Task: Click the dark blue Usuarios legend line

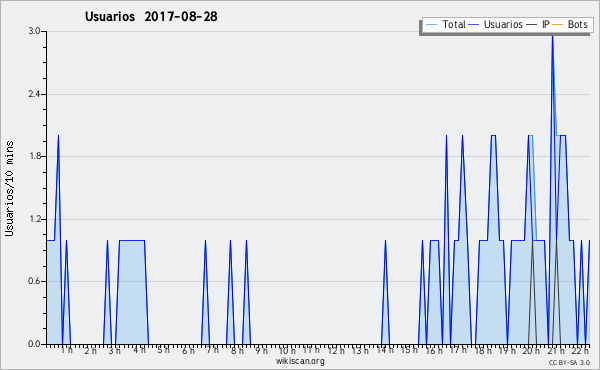Action: click(474, 25)
